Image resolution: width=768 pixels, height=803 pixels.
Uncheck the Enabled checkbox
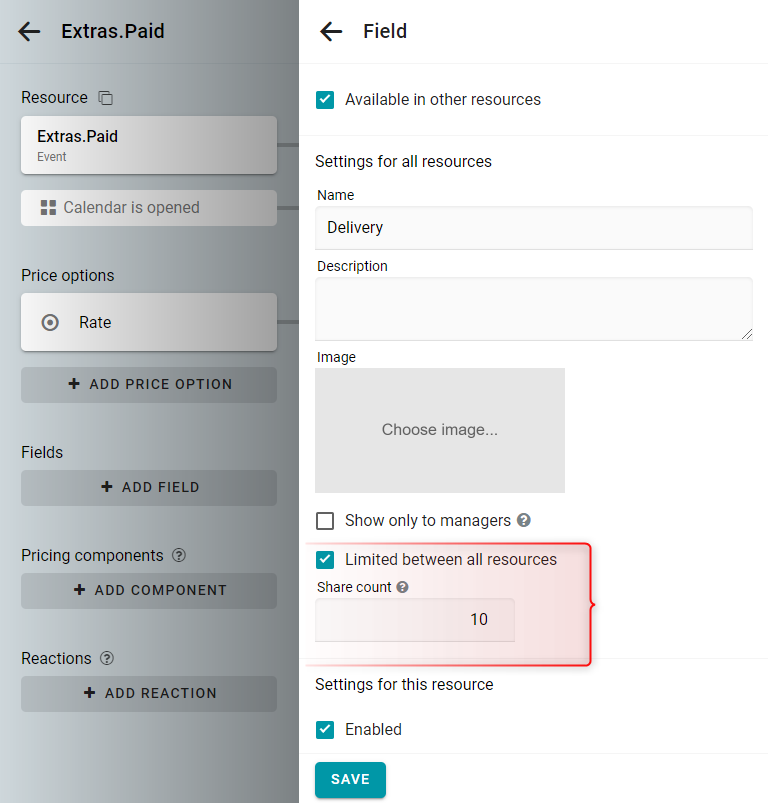(x=325, y=729)
